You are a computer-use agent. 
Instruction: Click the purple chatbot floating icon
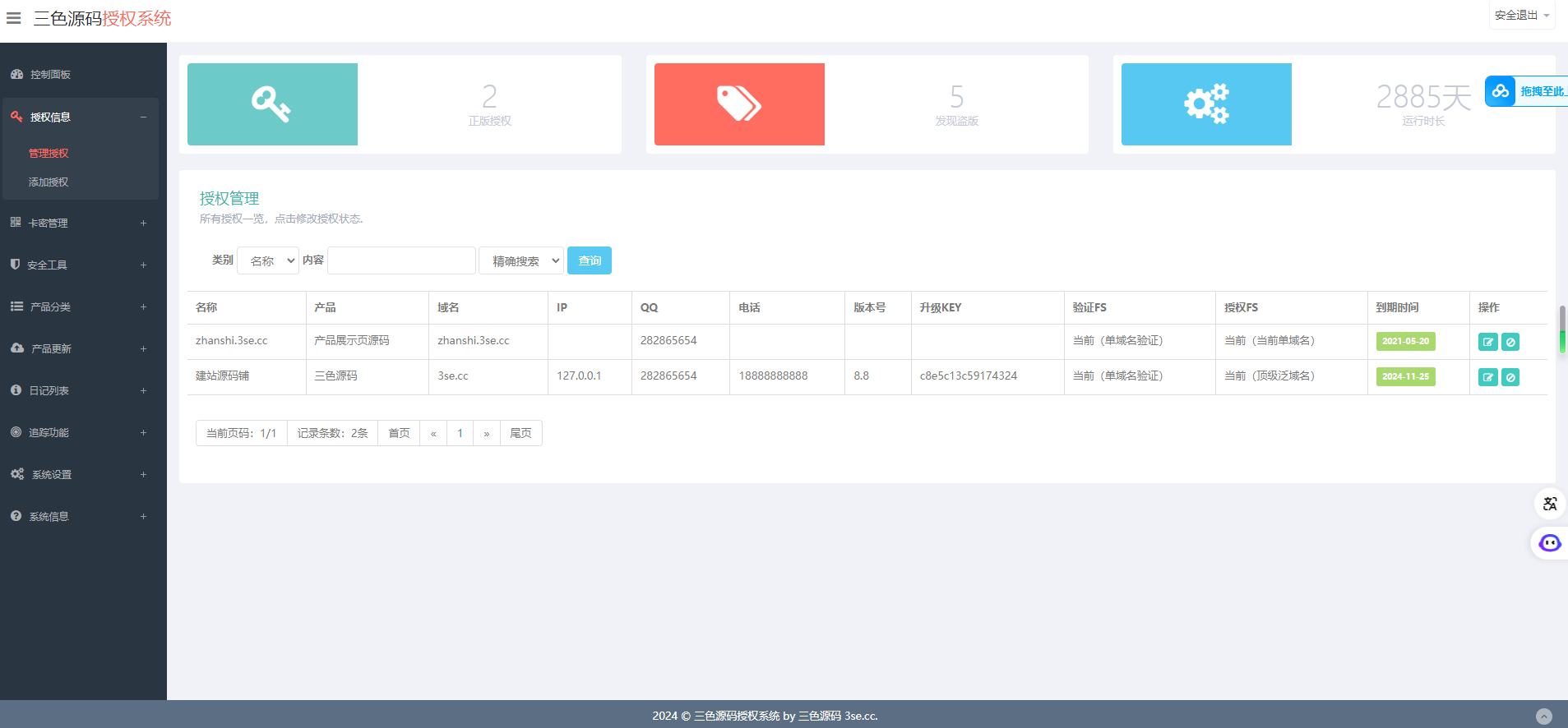[1550, 543]
